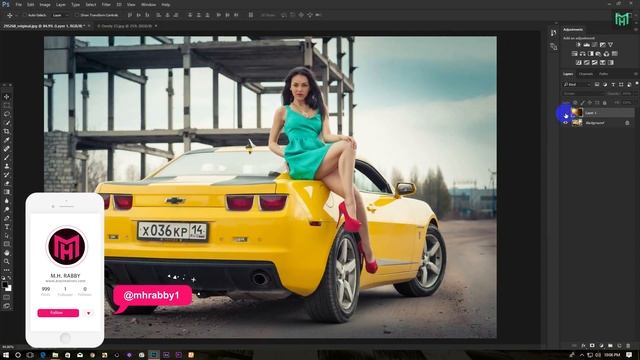
Task: Open the Window menu
Action: click(x=148, y=4)
